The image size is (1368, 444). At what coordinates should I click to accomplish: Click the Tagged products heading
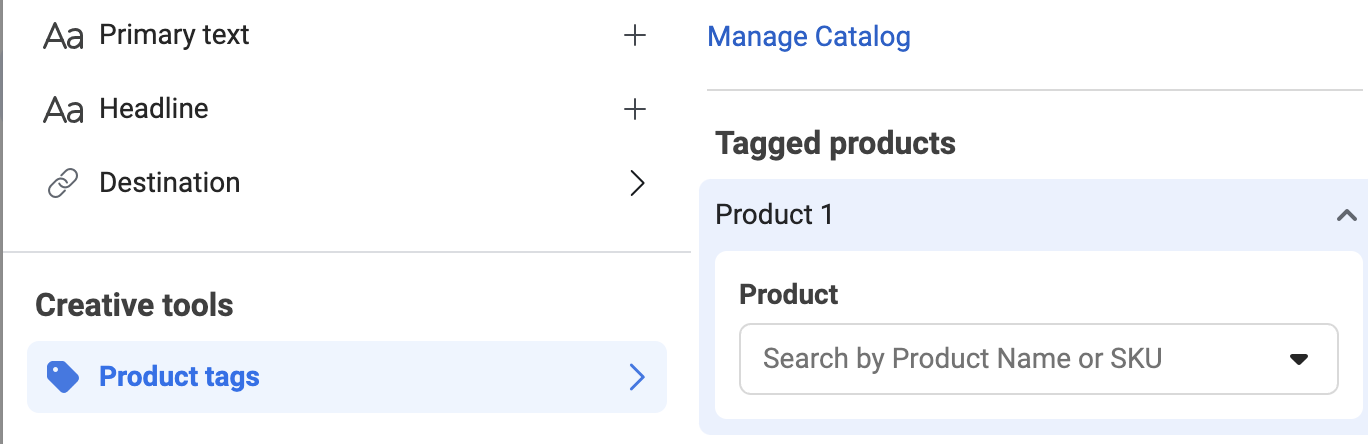(x=835, y=144)
